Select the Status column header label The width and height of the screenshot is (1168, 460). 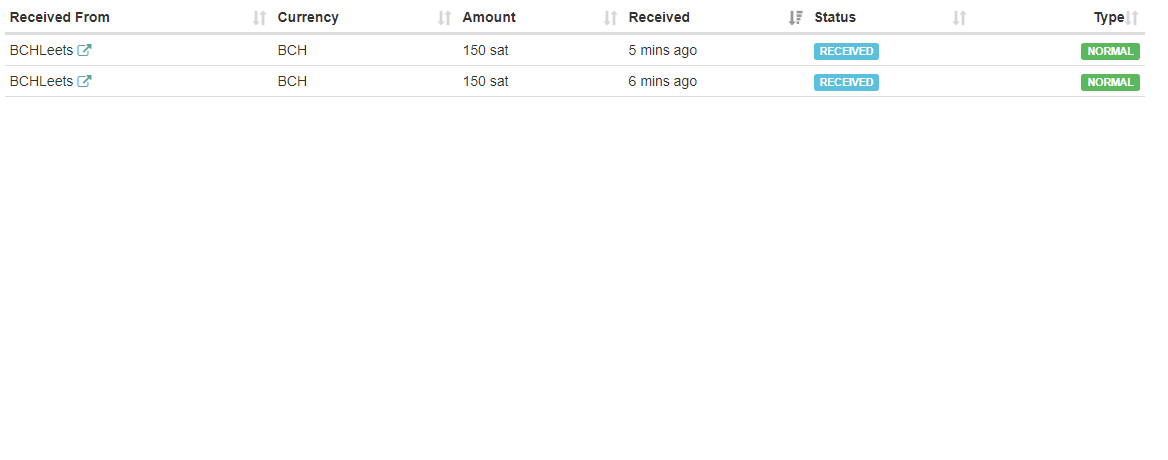pos(835,18)
